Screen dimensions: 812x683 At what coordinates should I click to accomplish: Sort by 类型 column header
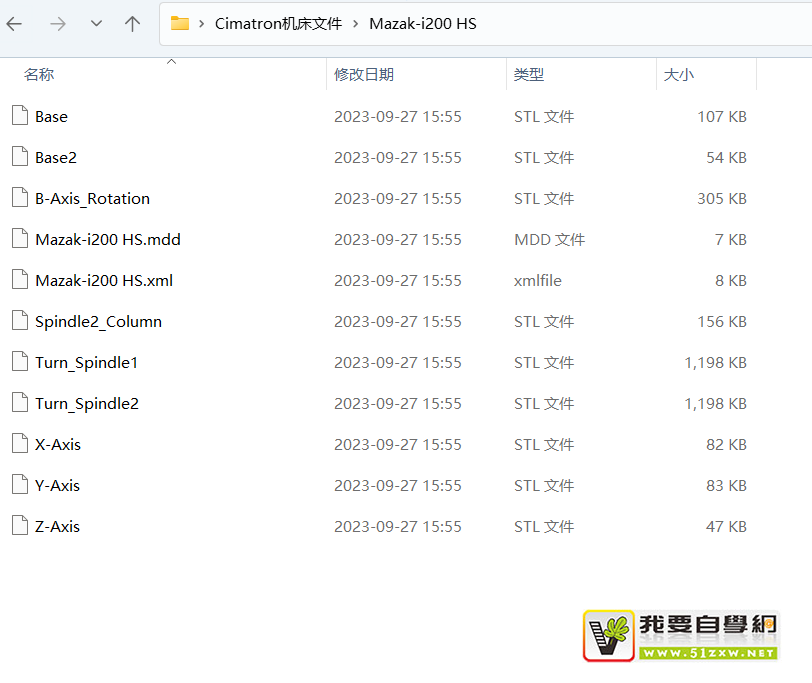pos(529,75)
